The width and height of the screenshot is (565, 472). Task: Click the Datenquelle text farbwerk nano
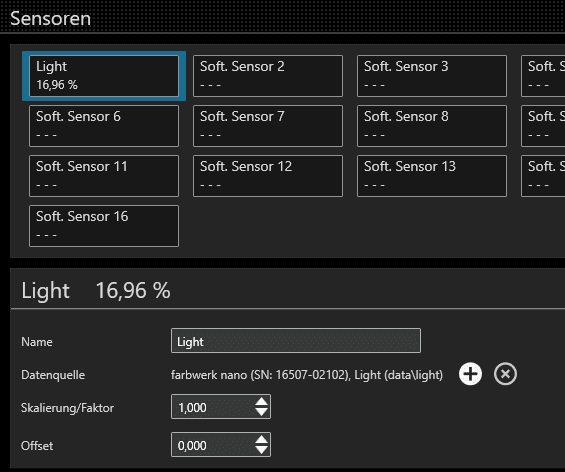[x=307, y=375]
